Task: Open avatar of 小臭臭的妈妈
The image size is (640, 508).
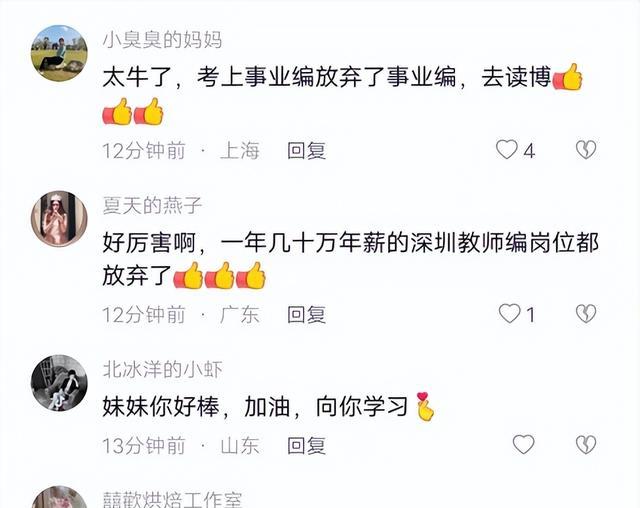Action: point(59,53)
